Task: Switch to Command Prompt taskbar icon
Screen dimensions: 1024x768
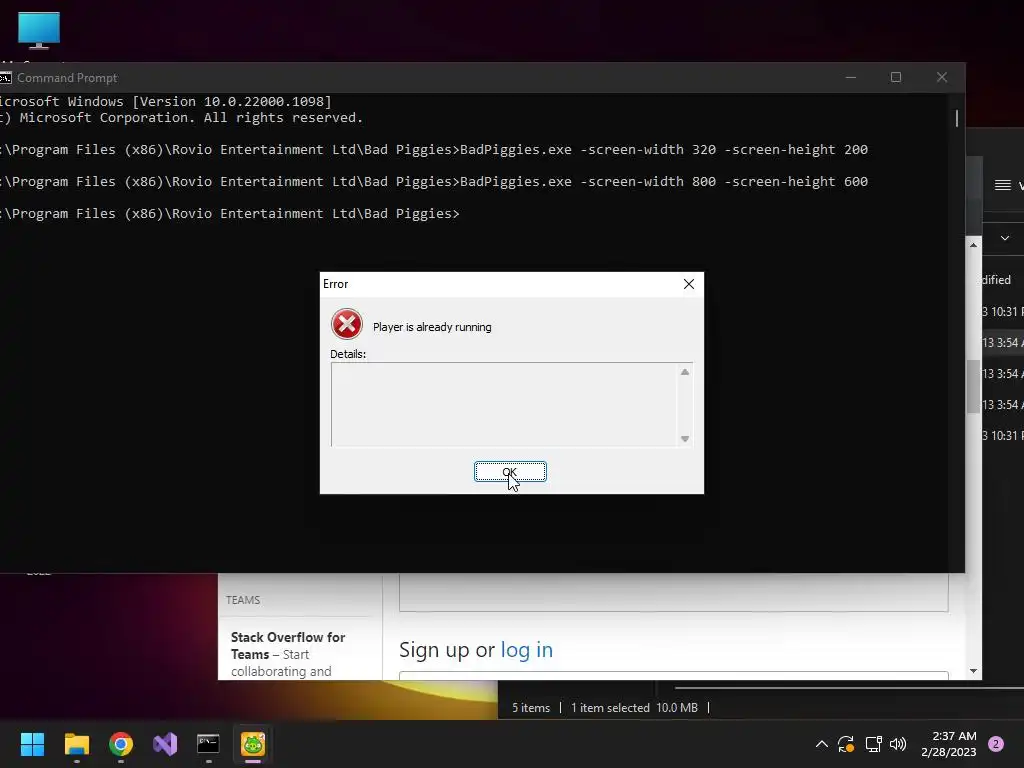Action: (208, 744)
